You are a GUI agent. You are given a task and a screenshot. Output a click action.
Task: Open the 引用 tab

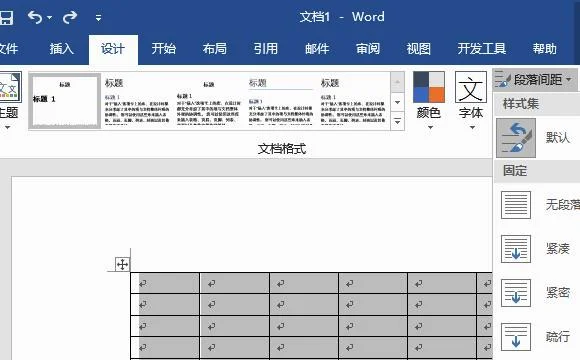(x=266, y=49)
